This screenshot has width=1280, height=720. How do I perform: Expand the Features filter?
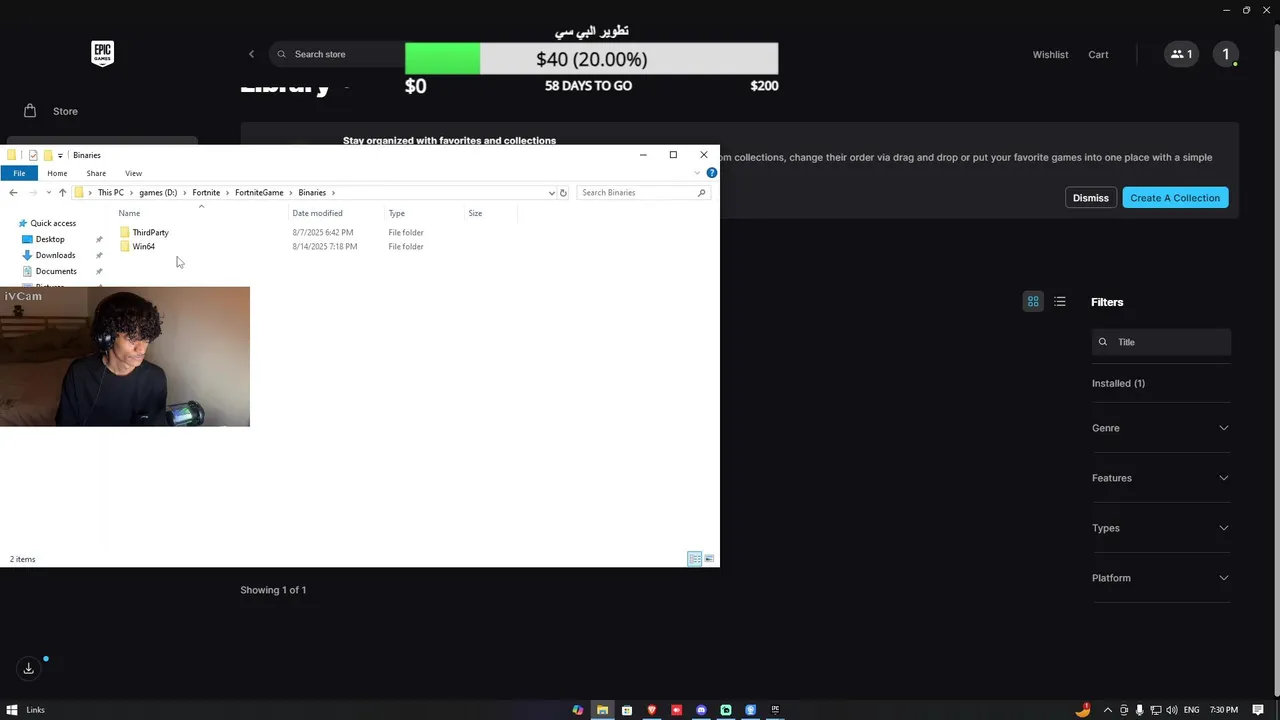point(1160,478)
